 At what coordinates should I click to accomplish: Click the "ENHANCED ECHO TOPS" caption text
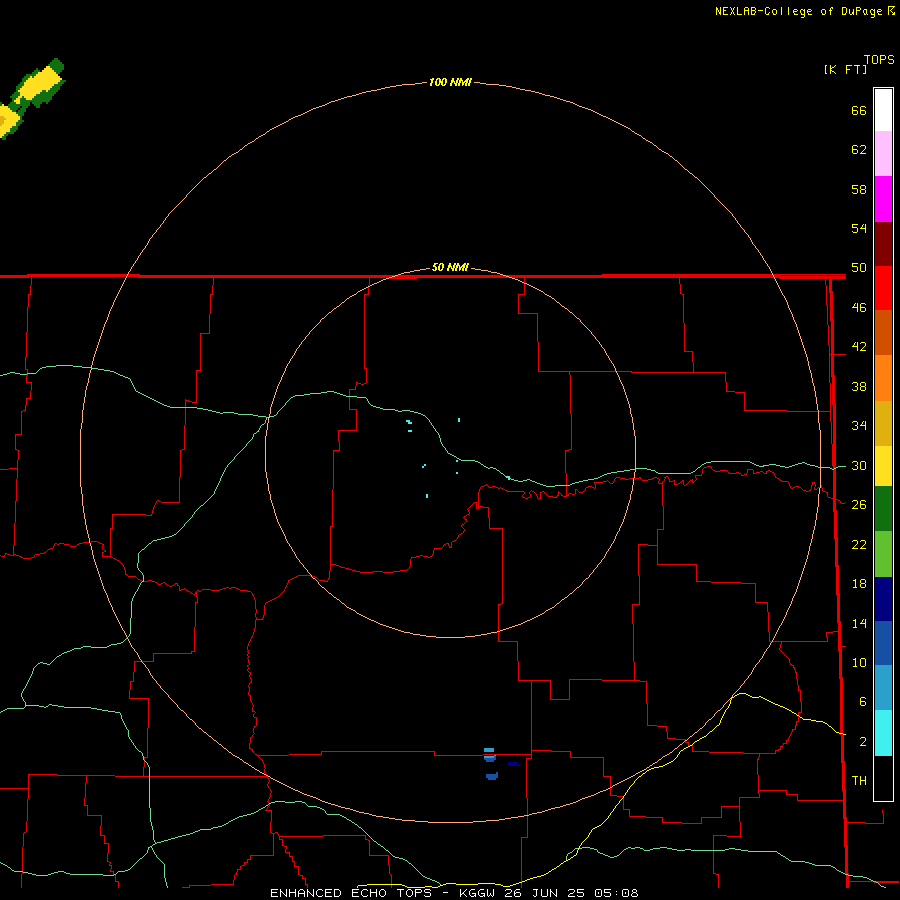(350, 893)
